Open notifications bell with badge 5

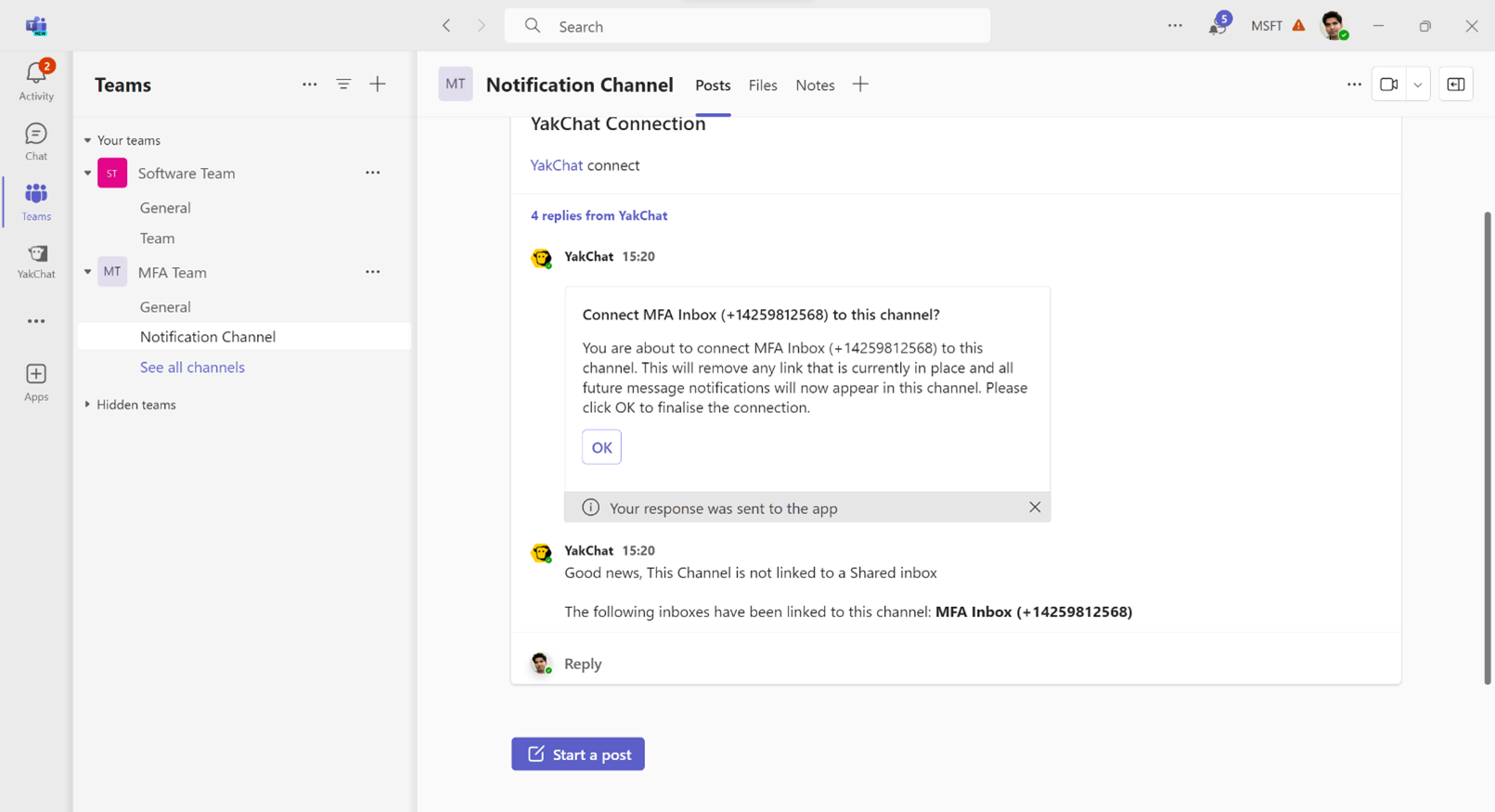[x=1218, y=24]
